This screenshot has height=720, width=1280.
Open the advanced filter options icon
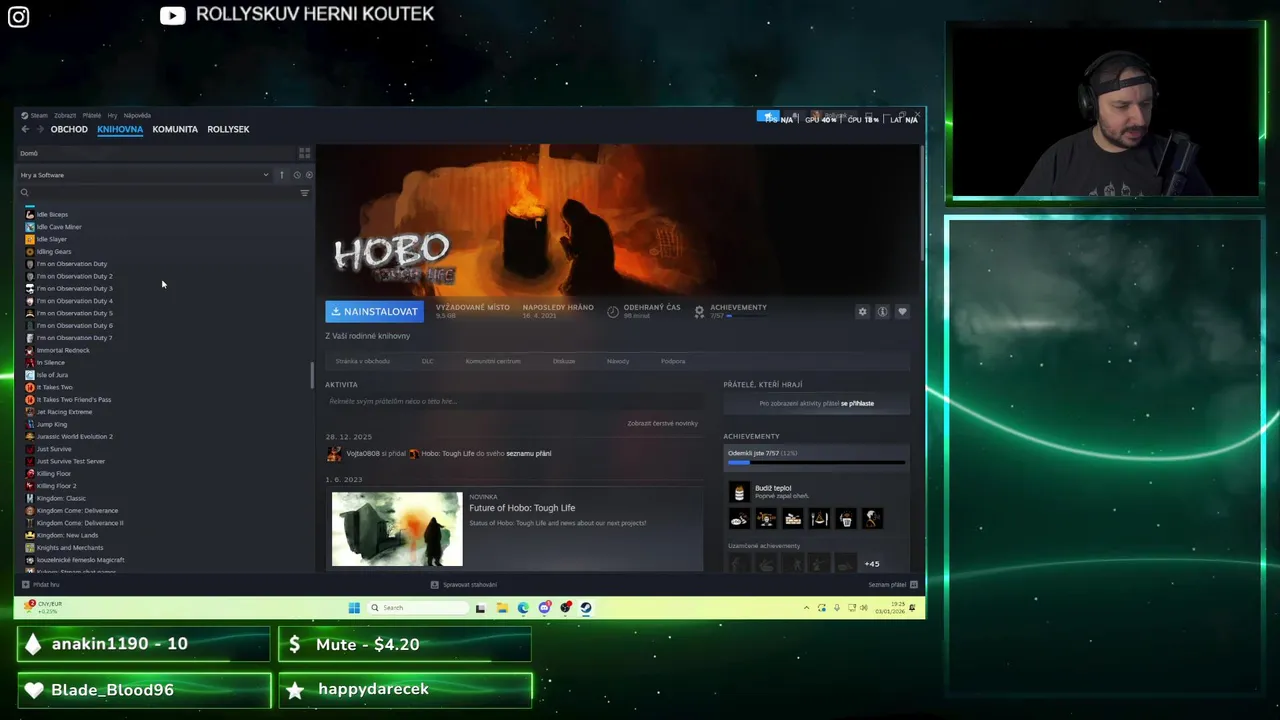(305, 192)
